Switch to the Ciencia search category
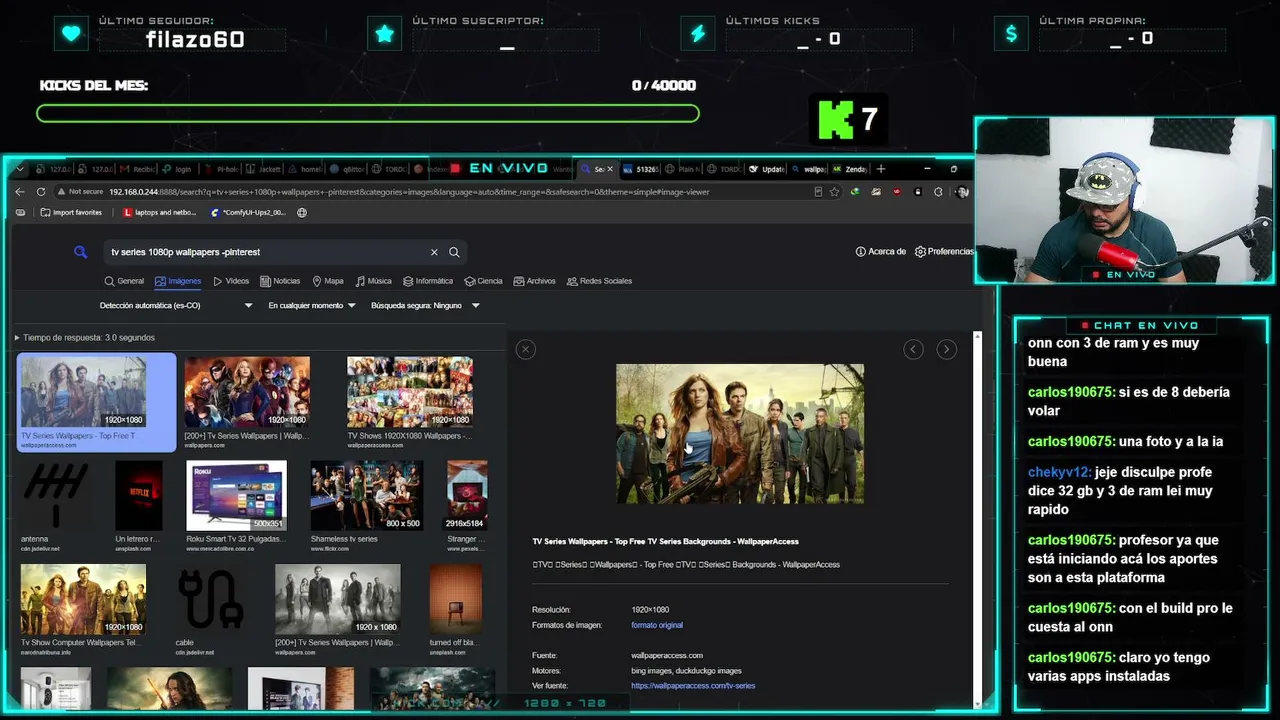1280x720 pixels. click(x=484, y=281)
